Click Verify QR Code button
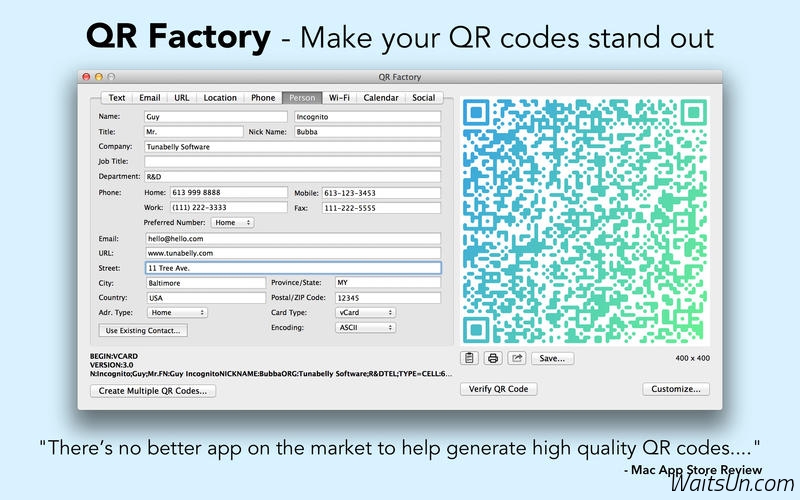800x500 pixels. tap(498, 389)
